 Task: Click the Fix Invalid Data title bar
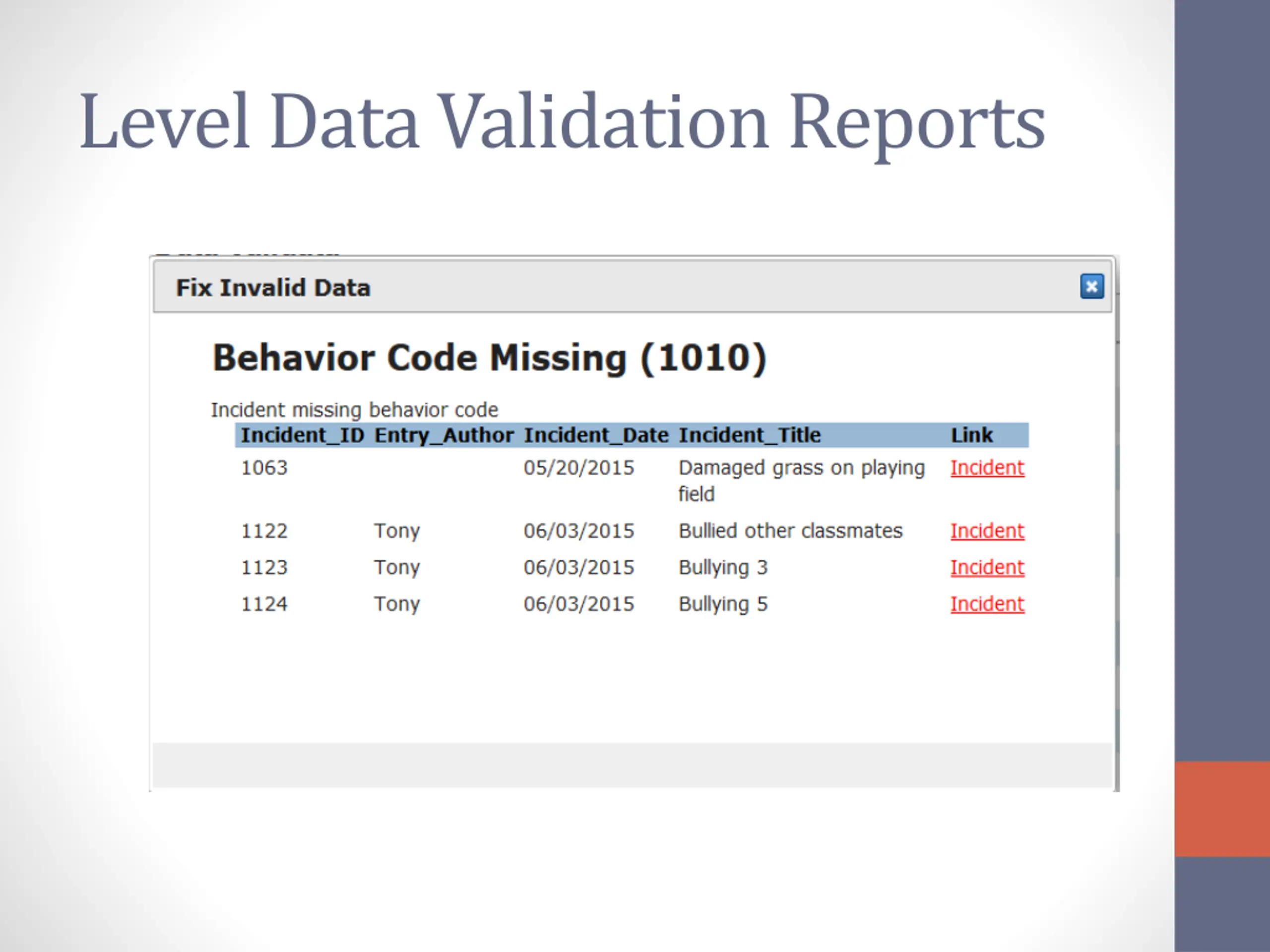pyautogui.click(x=633, y=287)
